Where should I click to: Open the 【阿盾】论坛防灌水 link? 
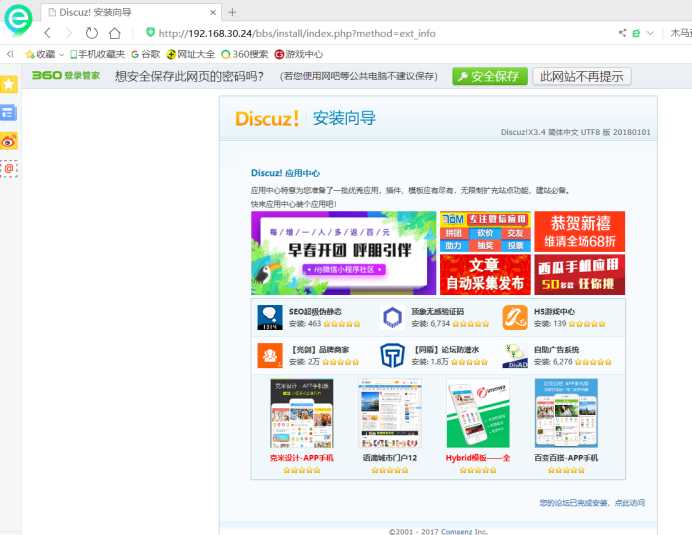pyautogui.click(x=445, y=350)
